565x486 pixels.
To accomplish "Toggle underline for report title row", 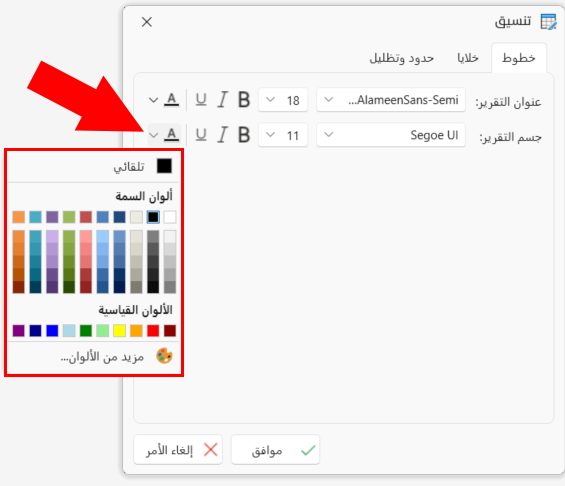I will (201, 99).
